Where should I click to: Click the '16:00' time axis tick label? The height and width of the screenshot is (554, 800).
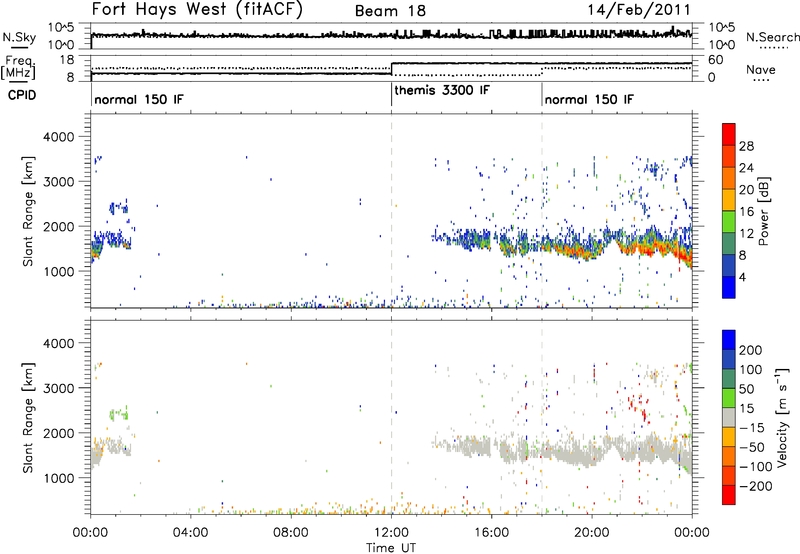(491, 533)
